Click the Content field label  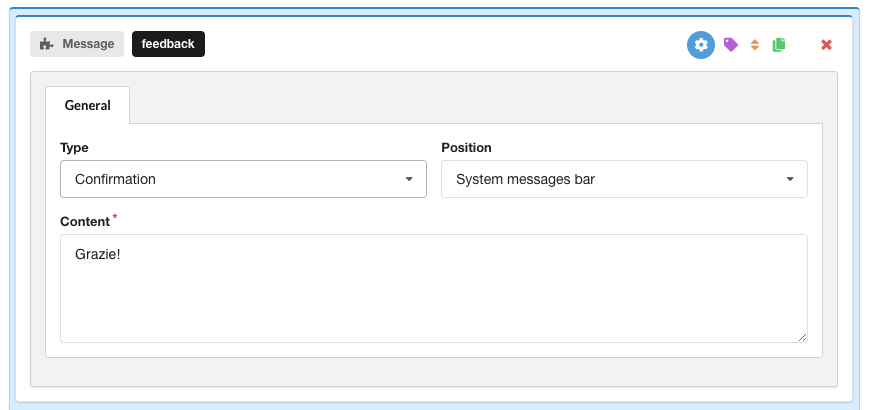(84, 221)
